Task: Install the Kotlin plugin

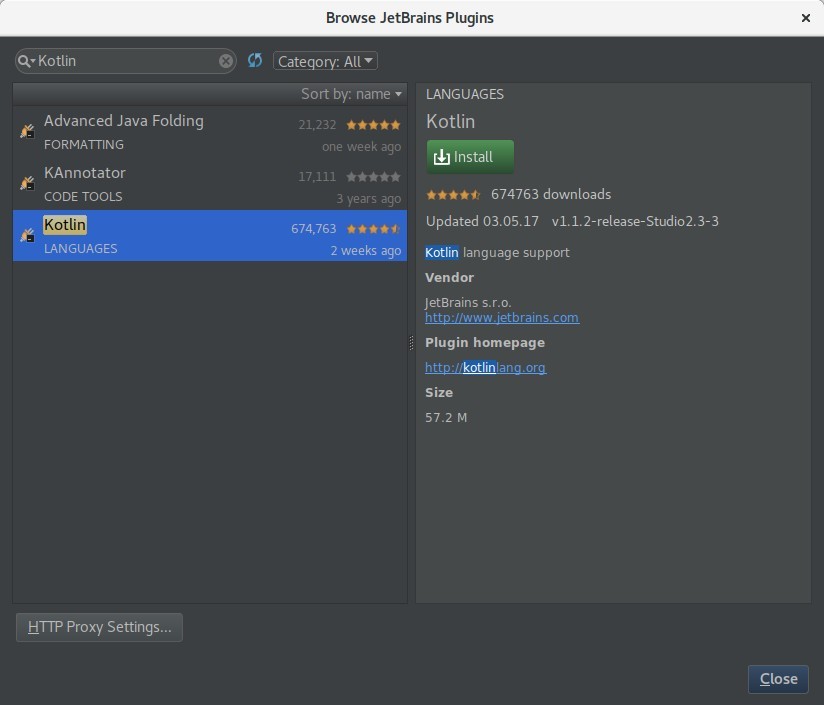Action: (x=470, y=157)
